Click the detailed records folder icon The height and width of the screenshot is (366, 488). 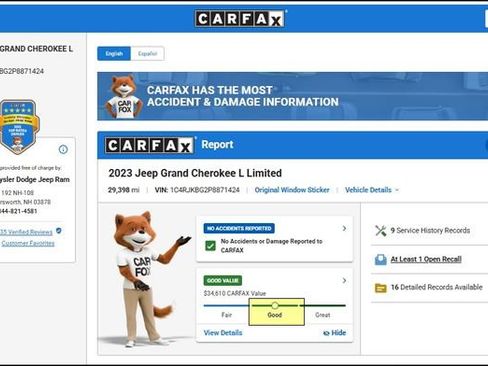click(x=381, y=288)
